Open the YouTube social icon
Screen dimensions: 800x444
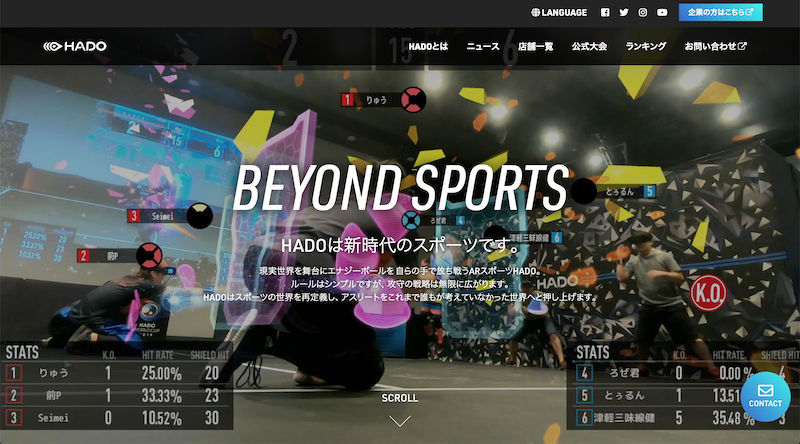click(662, 13)
